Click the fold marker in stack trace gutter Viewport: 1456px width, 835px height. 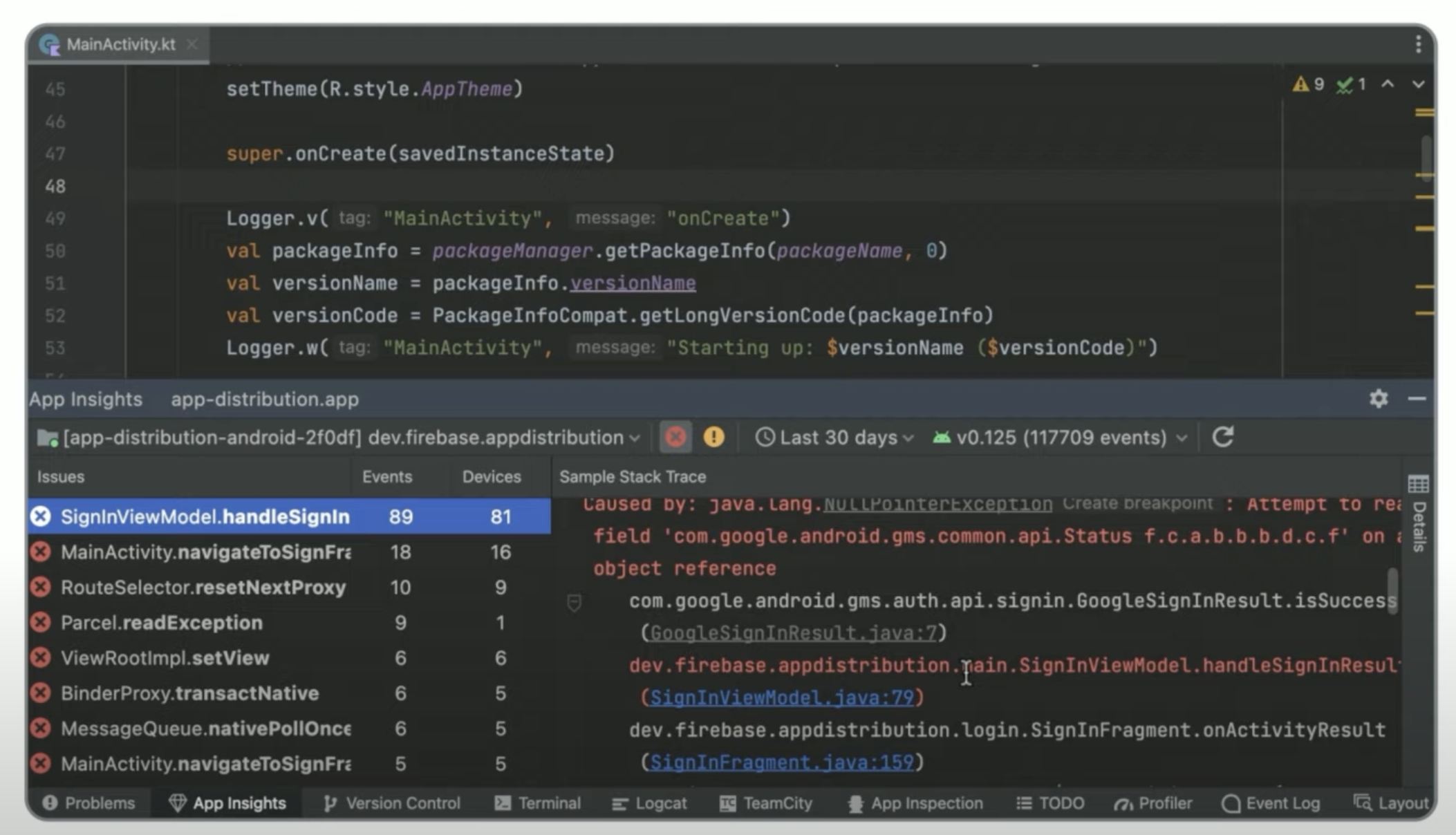click(574, 602)
